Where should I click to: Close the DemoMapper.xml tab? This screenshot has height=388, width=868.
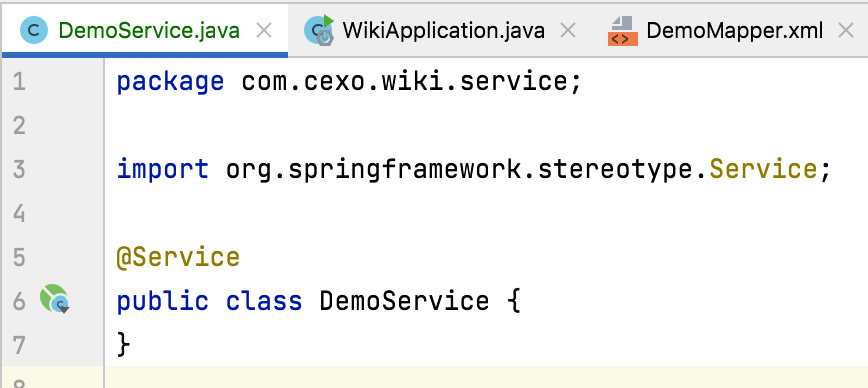845,31
